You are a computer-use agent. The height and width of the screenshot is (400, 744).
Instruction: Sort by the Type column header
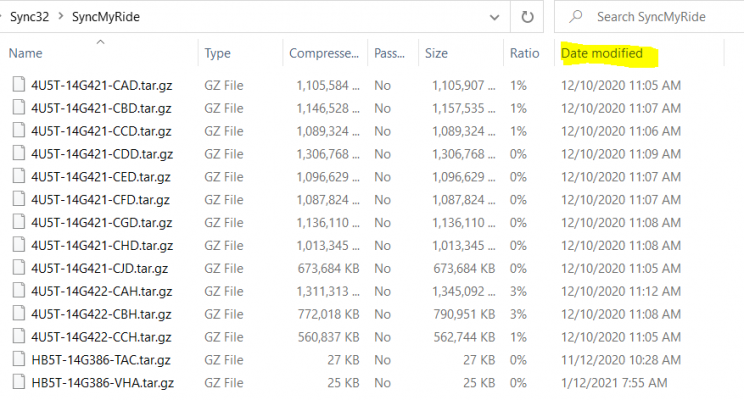pos(217,53)
